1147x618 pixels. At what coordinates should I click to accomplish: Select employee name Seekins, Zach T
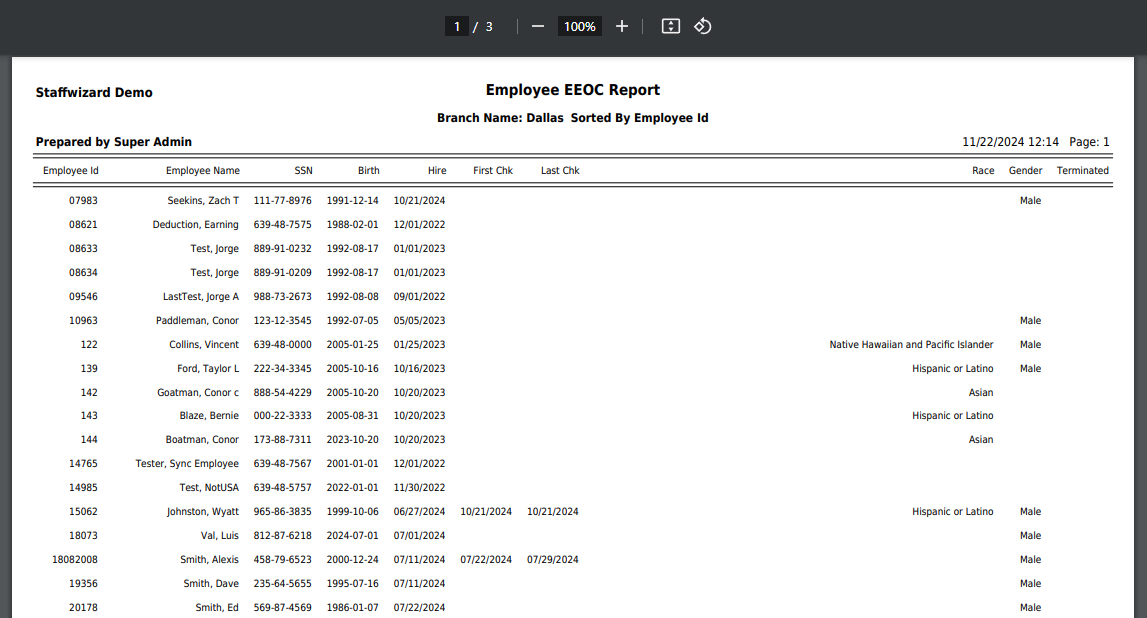203,201
